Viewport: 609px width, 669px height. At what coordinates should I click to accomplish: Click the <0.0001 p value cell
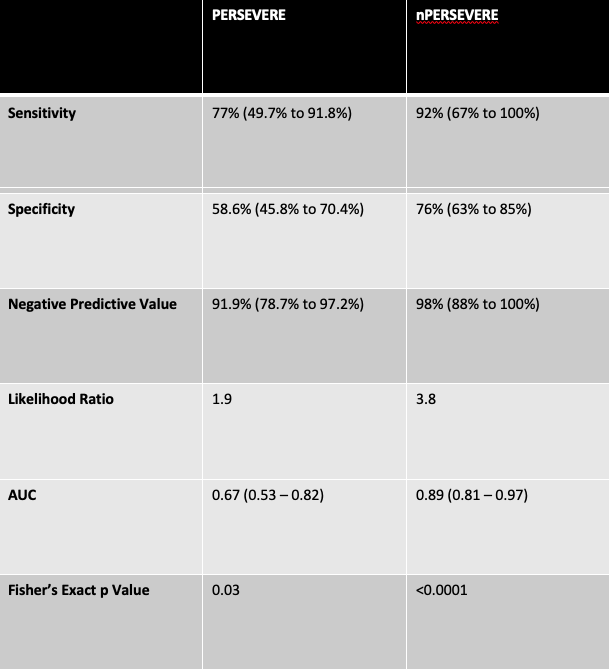[x=442, y=590]
